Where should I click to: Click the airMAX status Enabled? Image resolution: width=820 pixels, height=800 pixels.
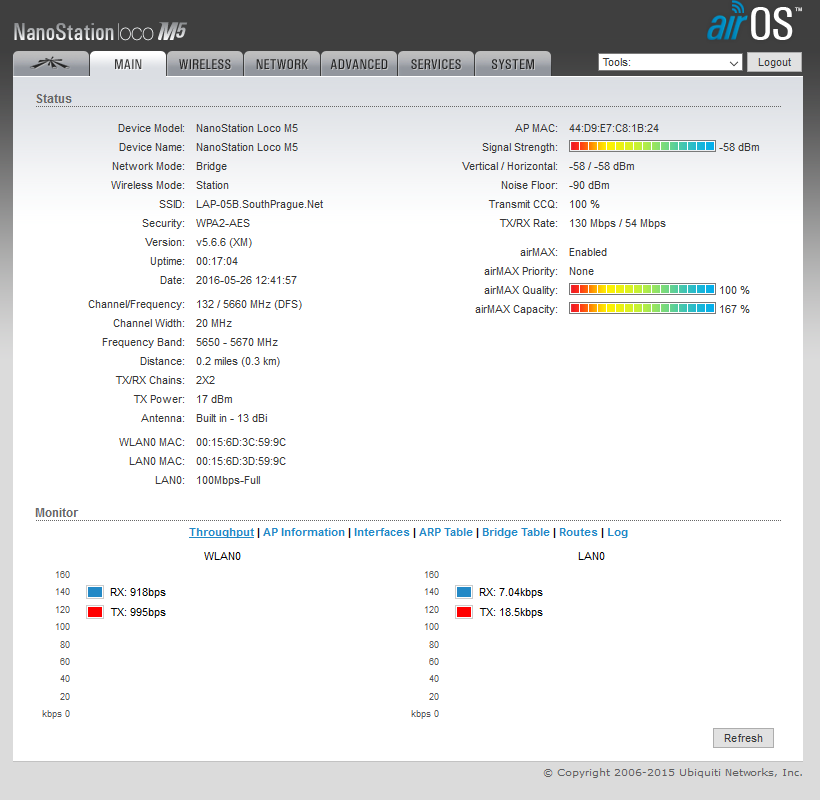[588, 252]
